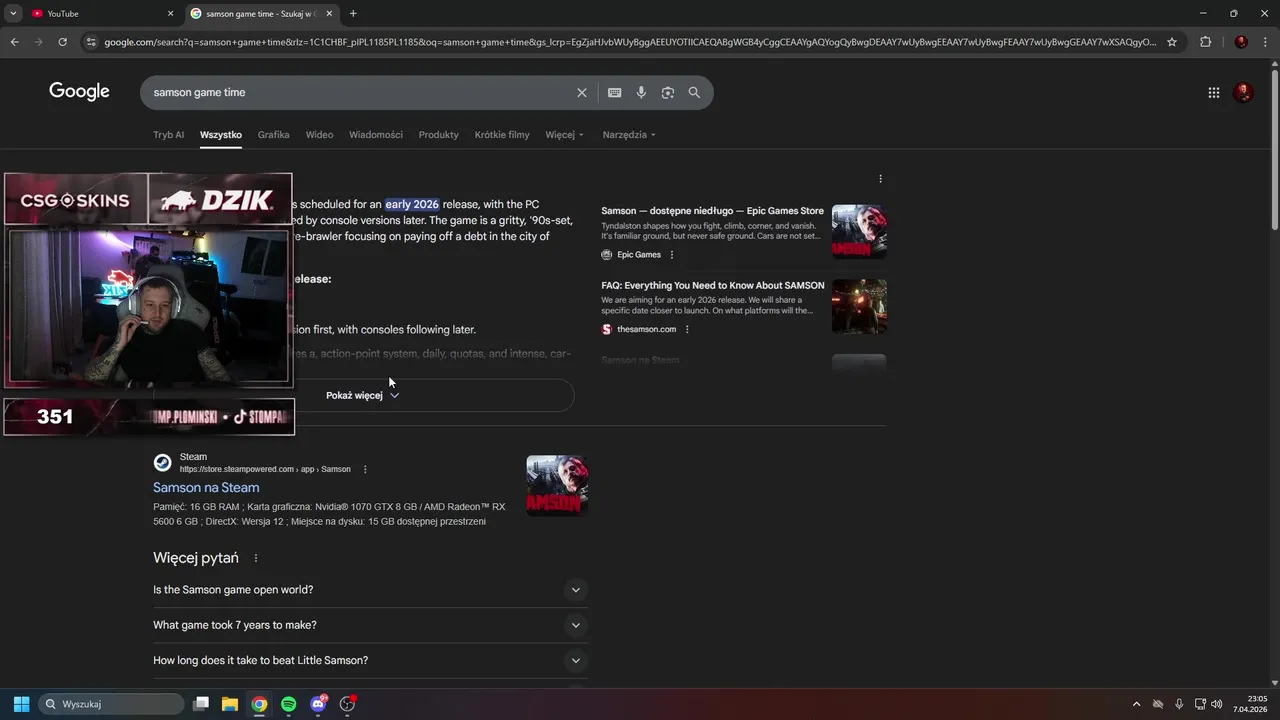1280x720 pixels.
Task: Open more options for AI overview
Action: [880, 179]
